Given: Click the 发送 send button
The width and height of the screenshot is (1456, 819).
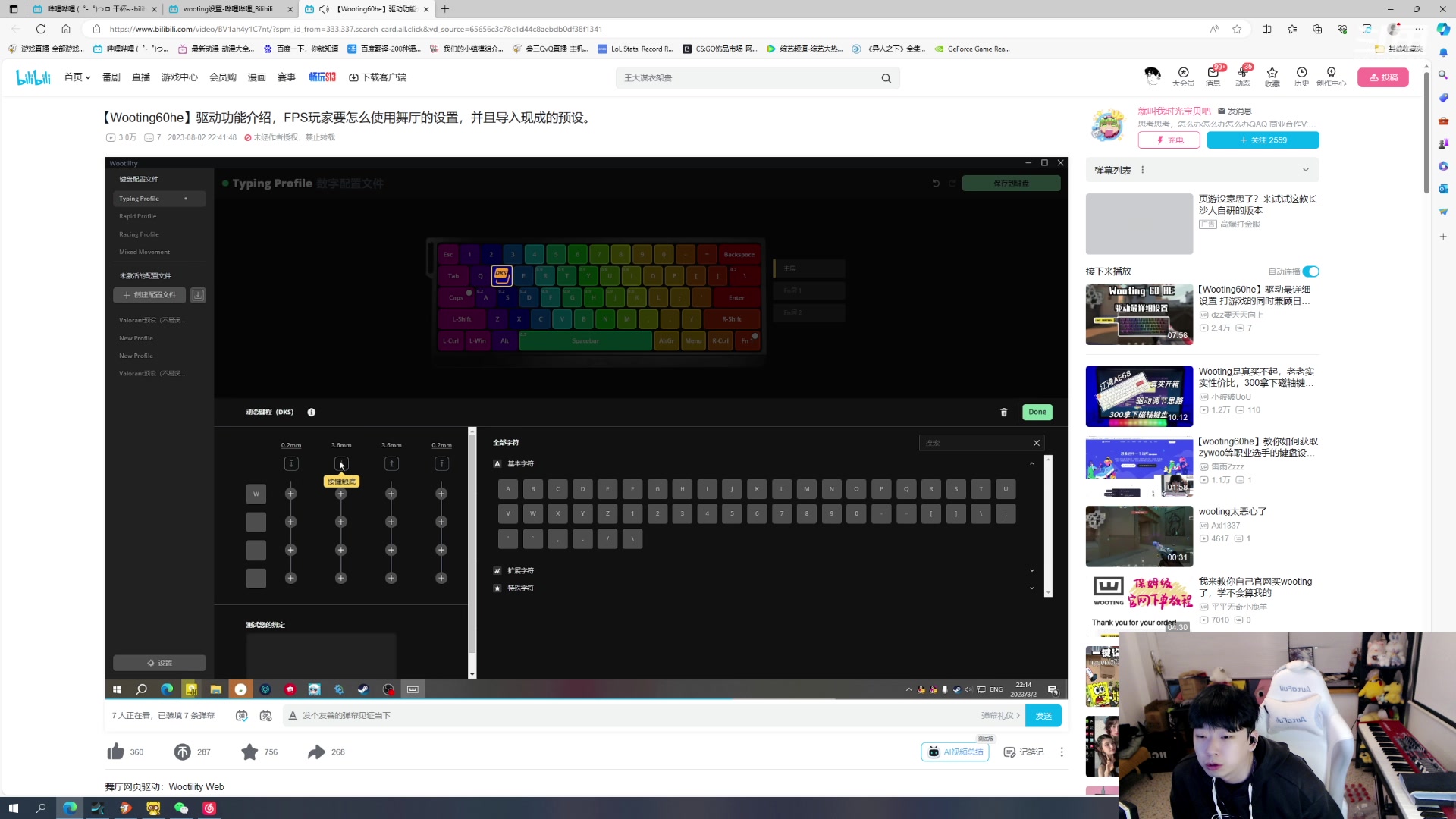Looking at the screenshot, I should pyautogui.click(x=1043, y=715).
